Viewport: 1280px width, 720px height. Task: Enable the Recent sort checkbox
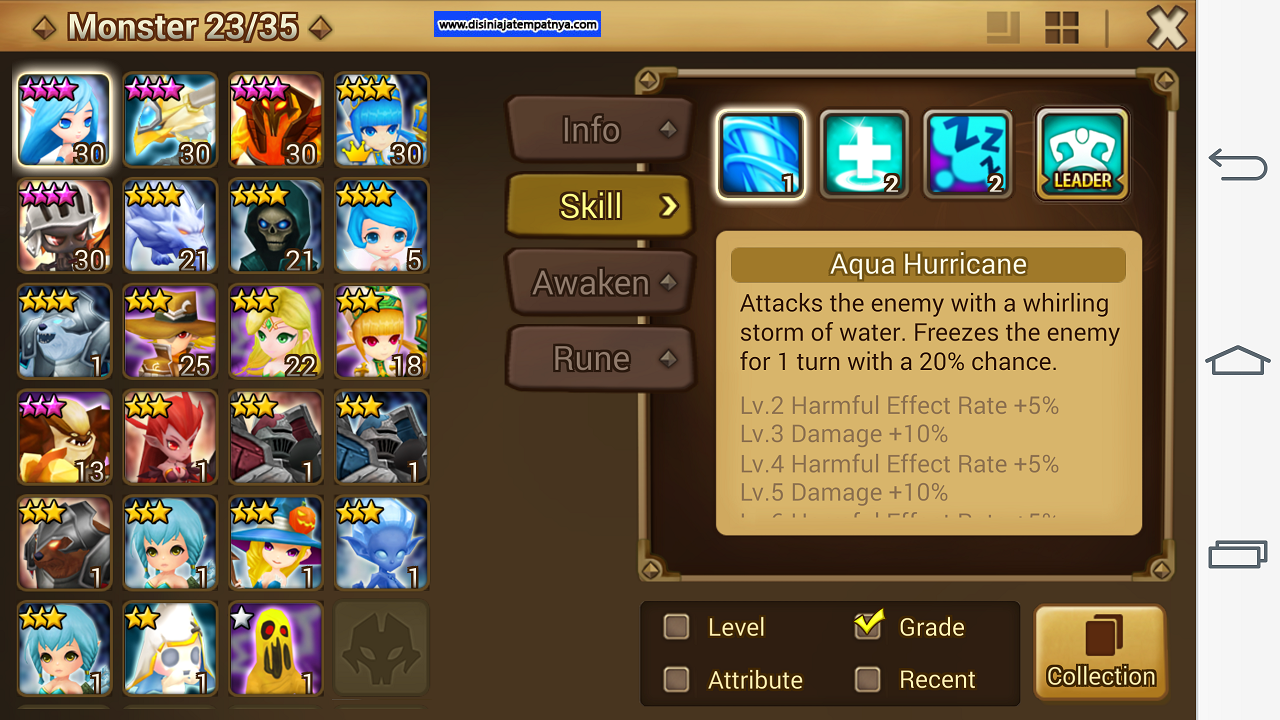pos(868,680)
